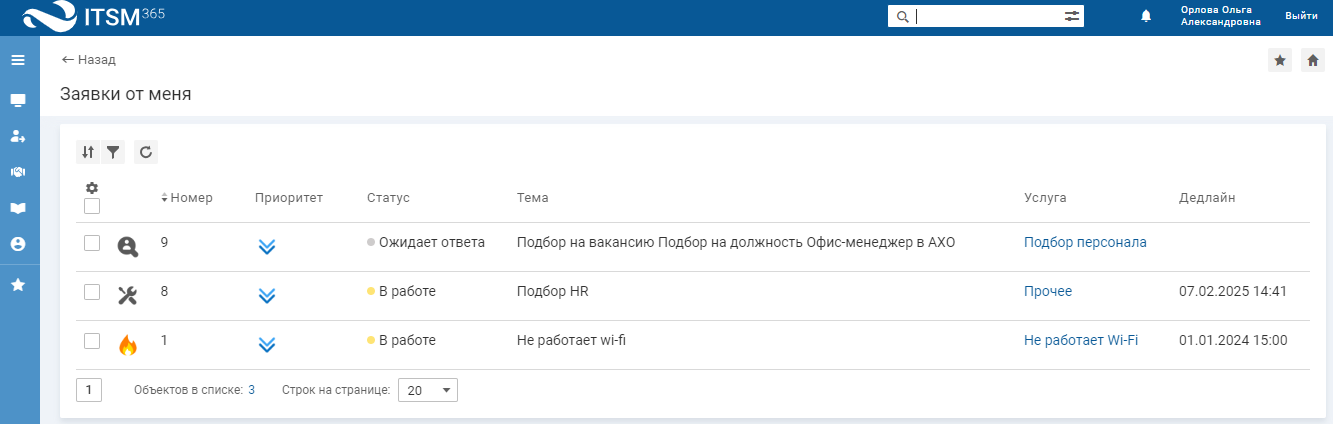Open the favorites star in sidebar
The width and height of the screenshot is (1333, 424).
18,285
